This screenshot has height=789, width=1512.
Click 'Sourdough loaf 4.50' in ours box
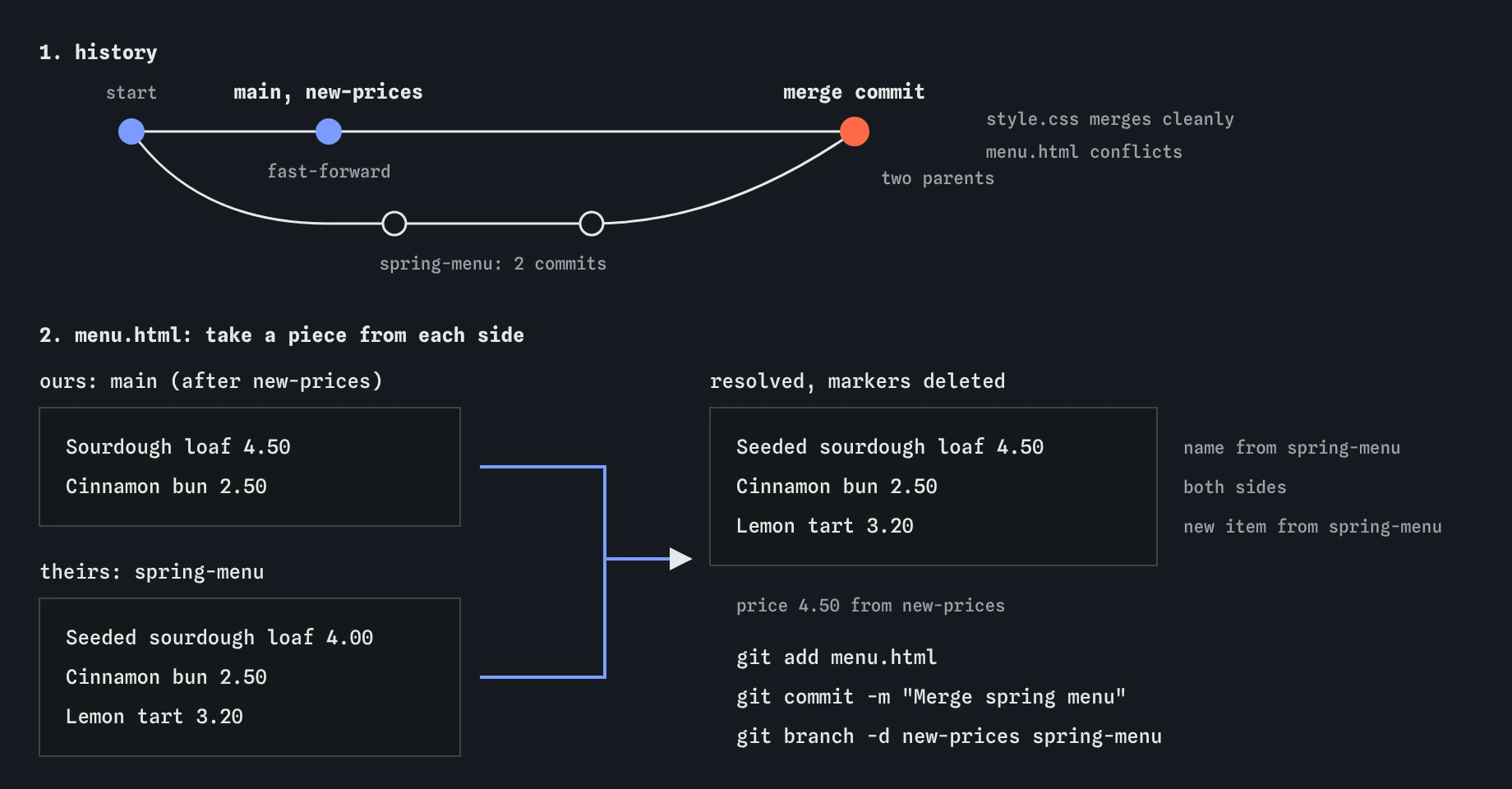click(x=178, y=447)
